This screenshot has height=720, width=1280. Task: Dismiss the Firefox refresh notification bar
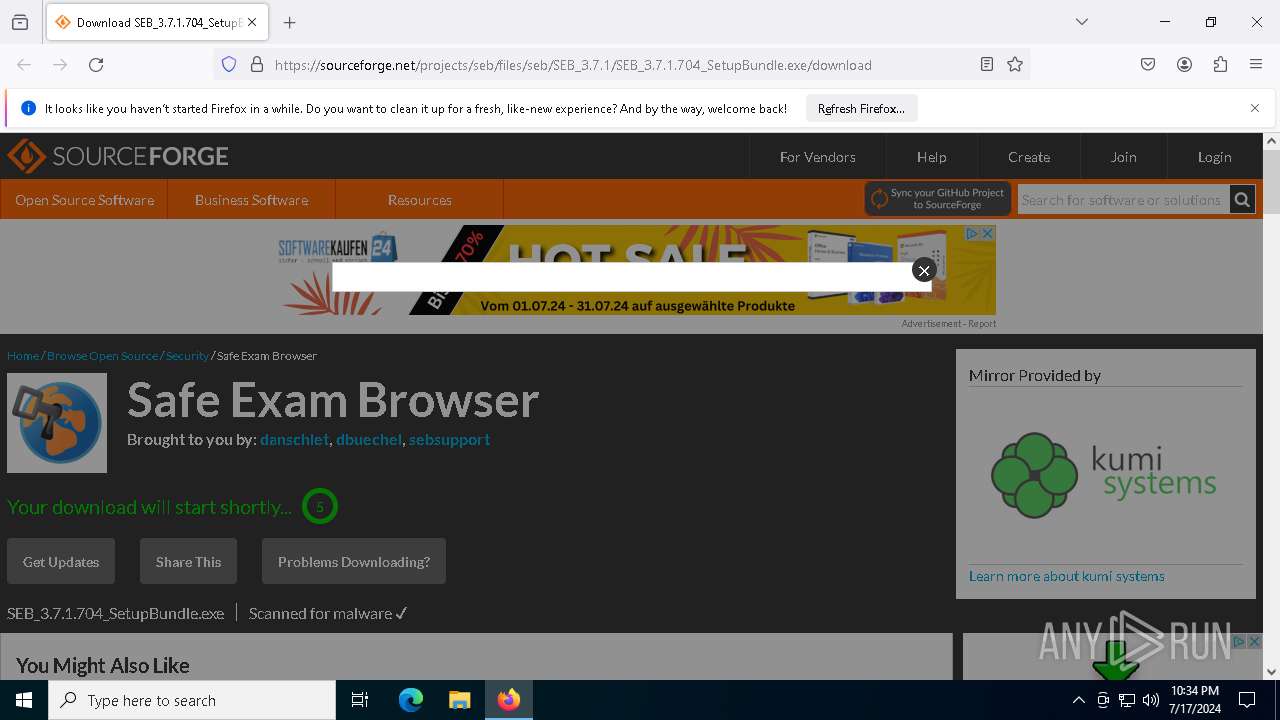tap(1255, 108)
